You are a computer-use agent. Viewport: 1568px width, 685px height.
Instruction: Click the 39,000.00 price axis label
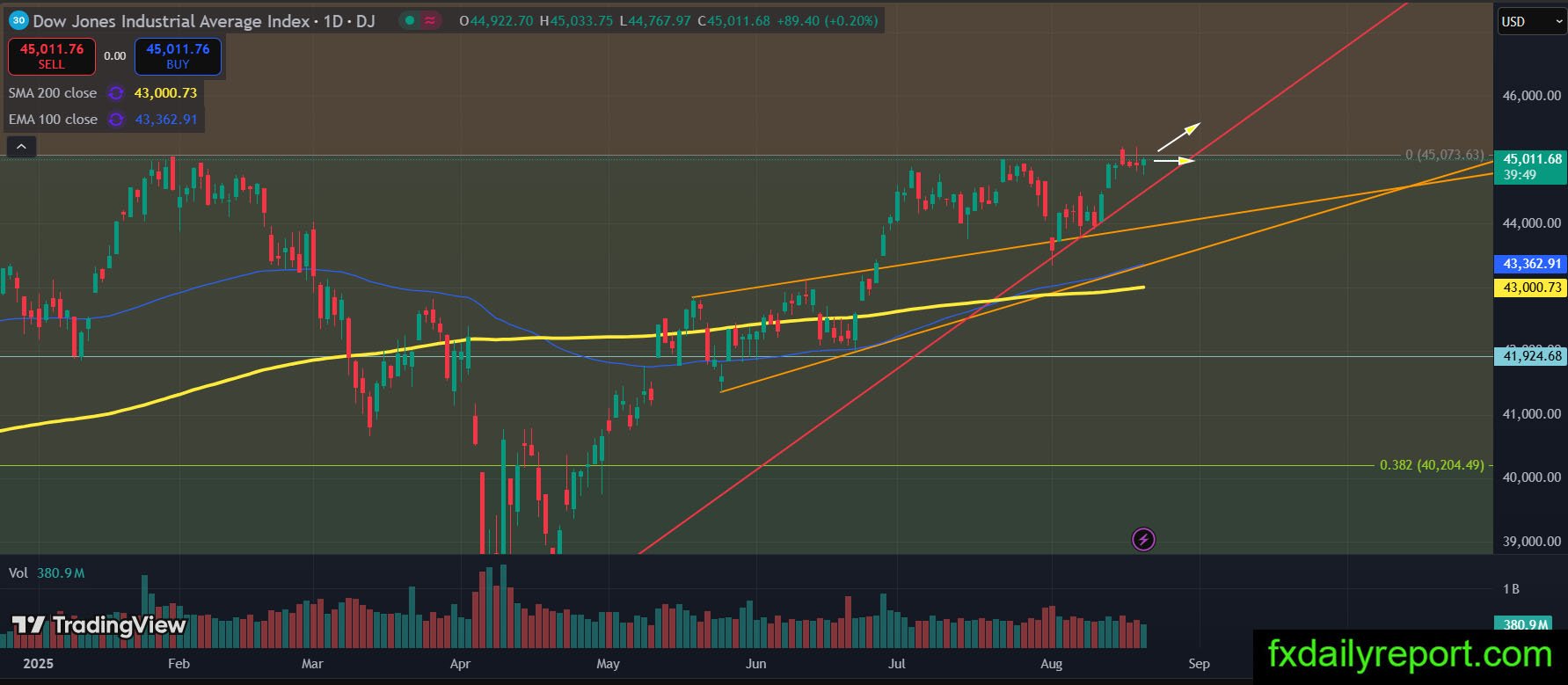tap(1532, 542)
